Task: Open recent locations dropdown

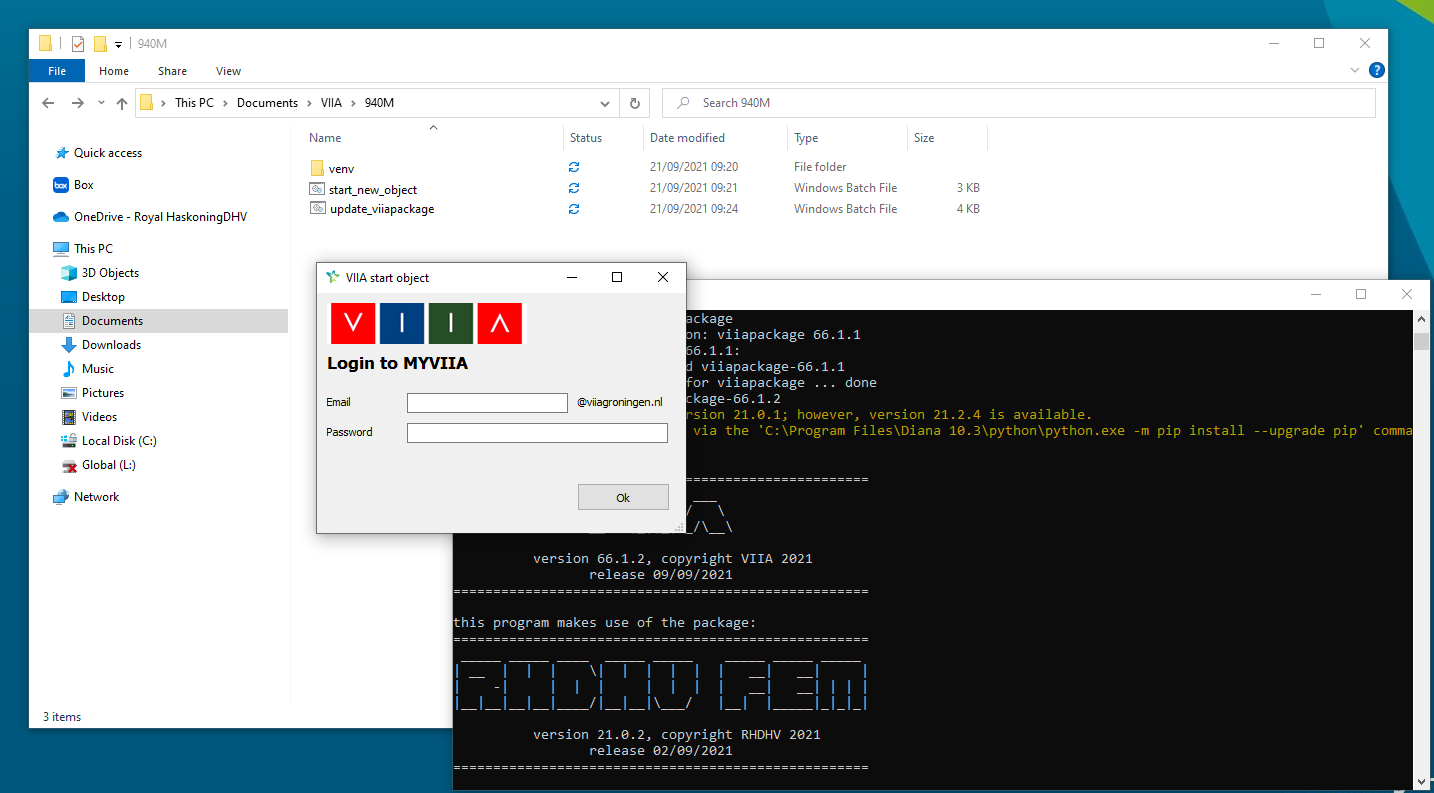Action: coord(101,103)
